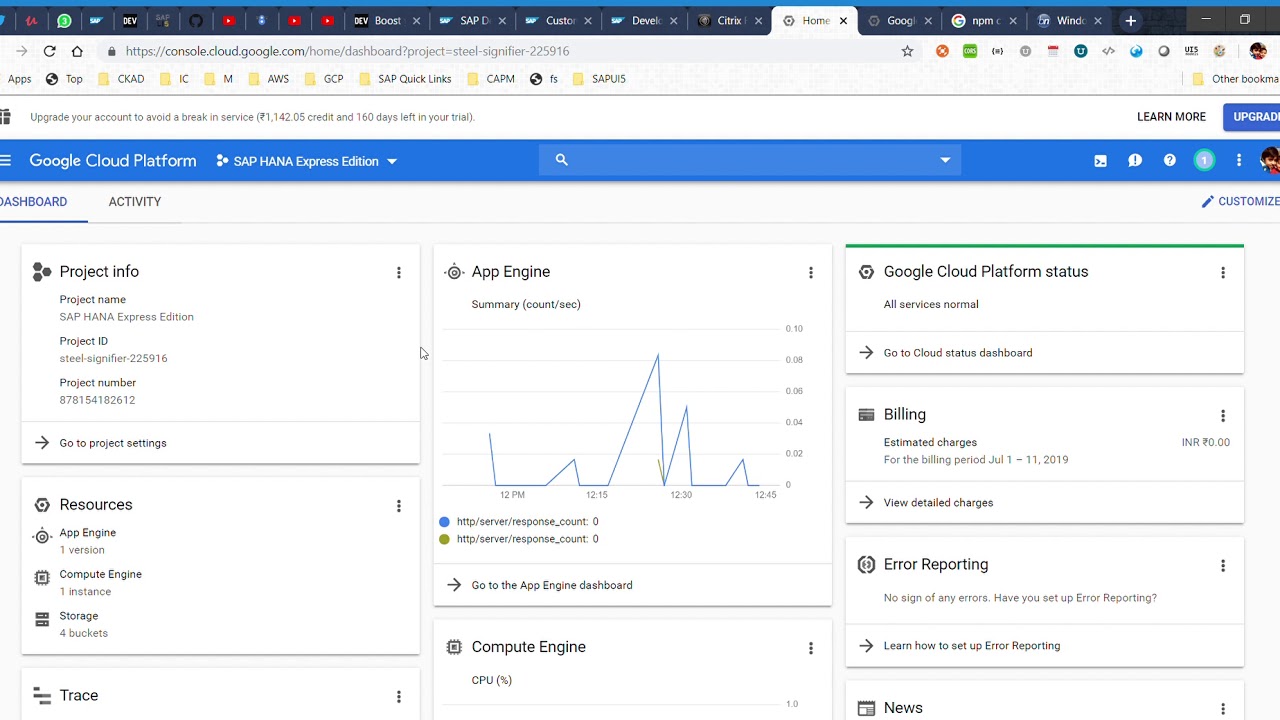Open the SAPUI5 bookmark folder
The height and width of the screenshot is (720, 1280).
click(x=599, y=79)
